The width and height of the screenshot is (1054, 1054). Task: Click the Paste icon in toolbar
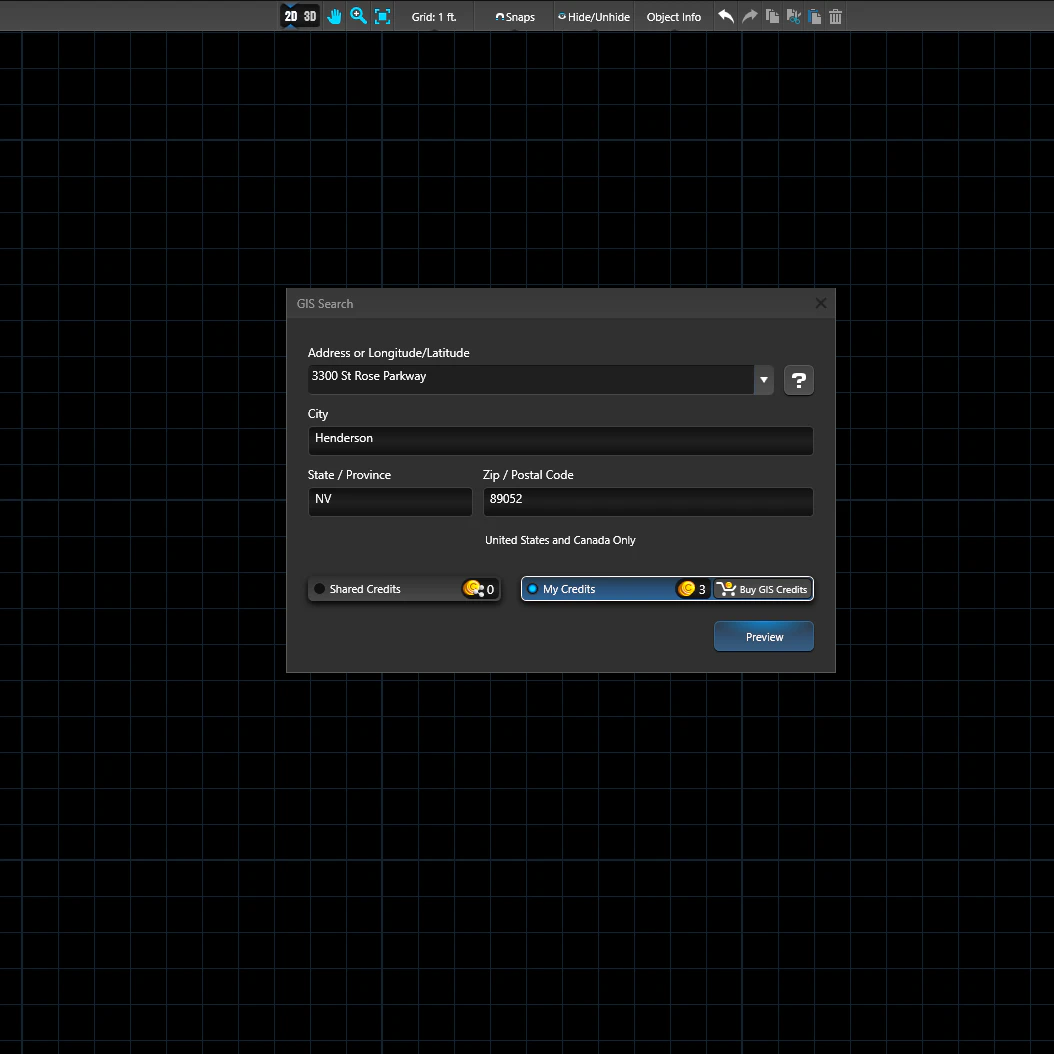pos(815,16)
